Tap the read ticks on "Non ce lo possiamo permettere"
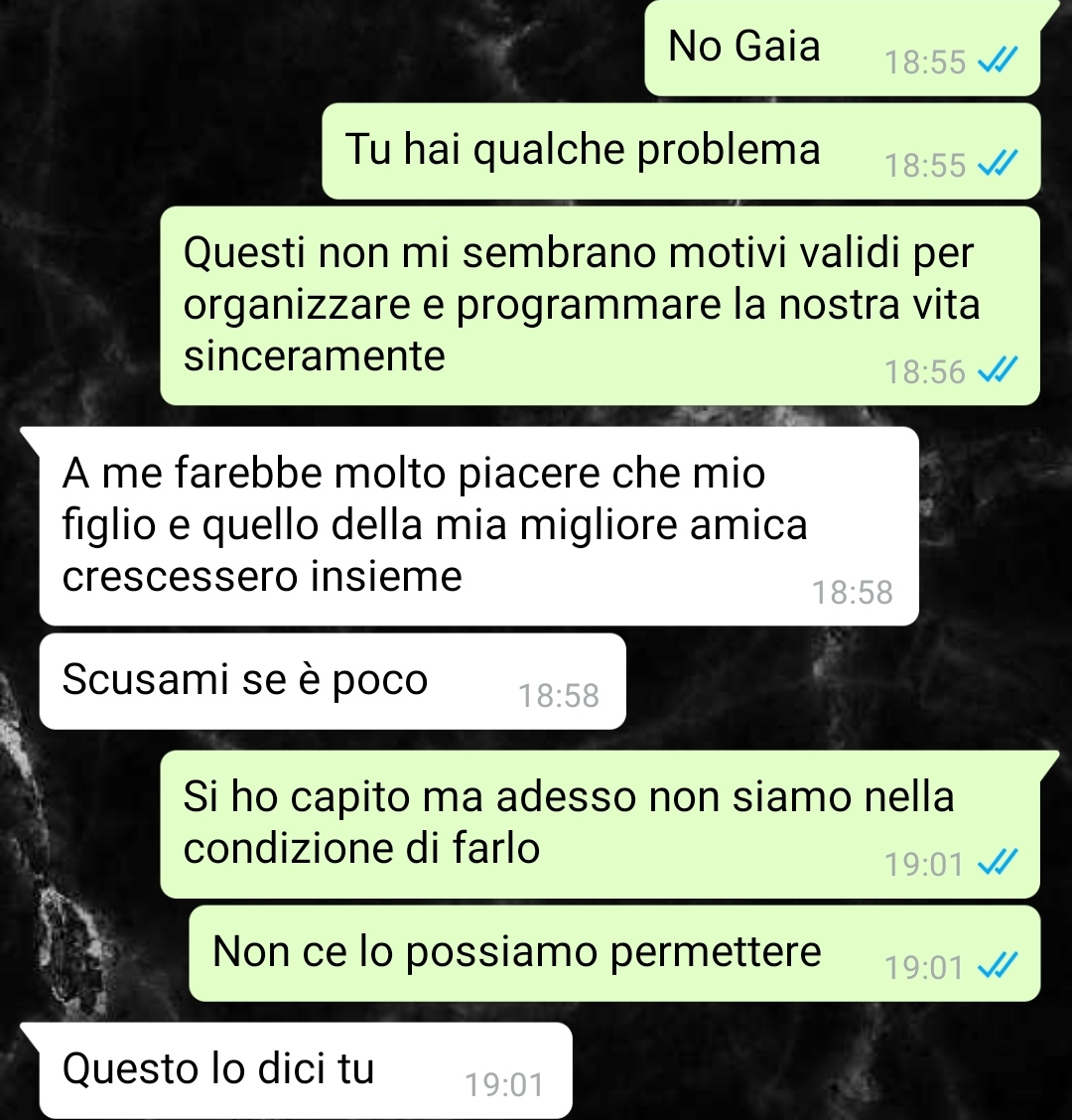The width and height of the screenshot is (1072, 1120). click(x=997, y=968)
